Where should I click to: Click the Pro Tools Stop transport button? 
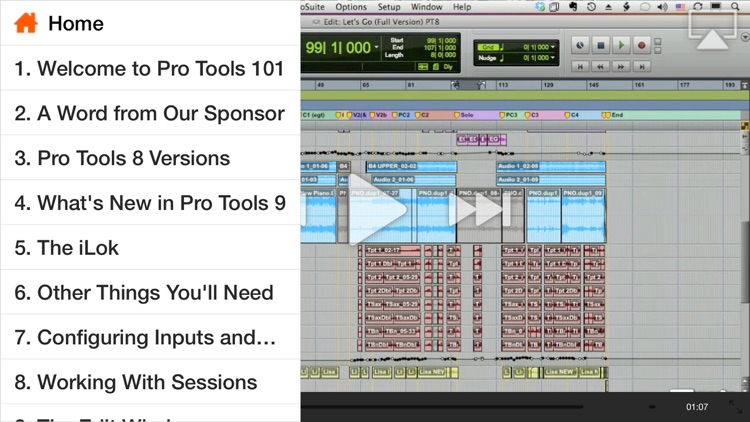coord(601,45)
